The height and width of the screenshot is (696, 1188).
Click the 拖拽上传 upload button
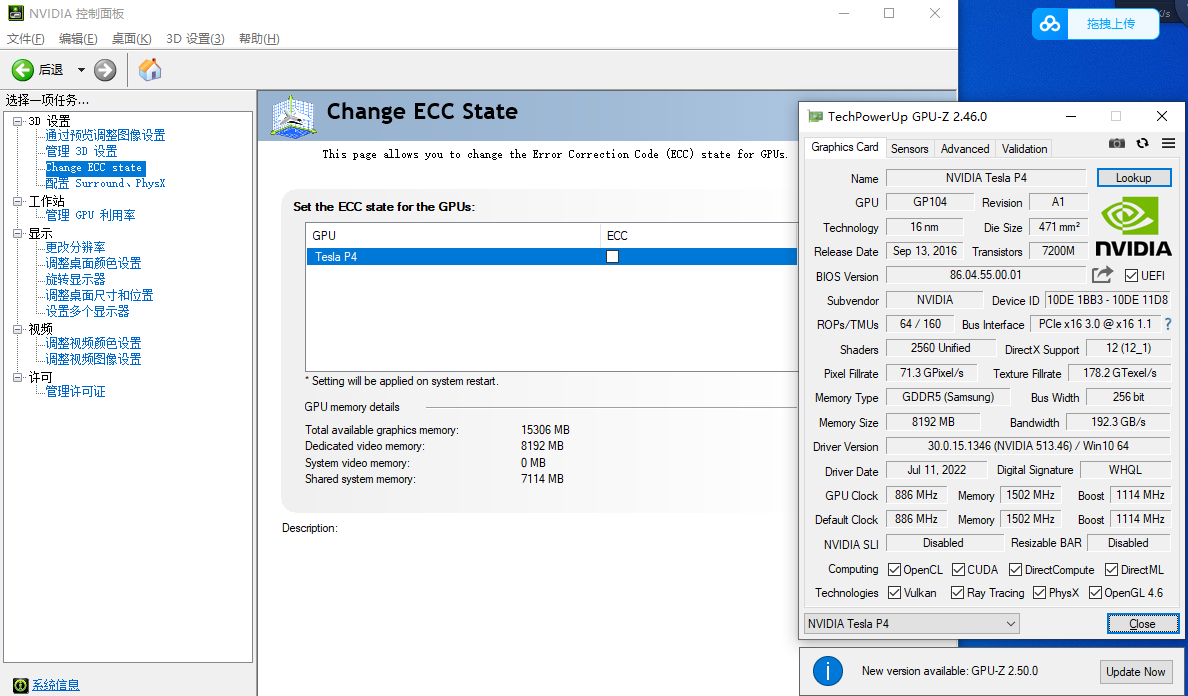pos(1111,24)
